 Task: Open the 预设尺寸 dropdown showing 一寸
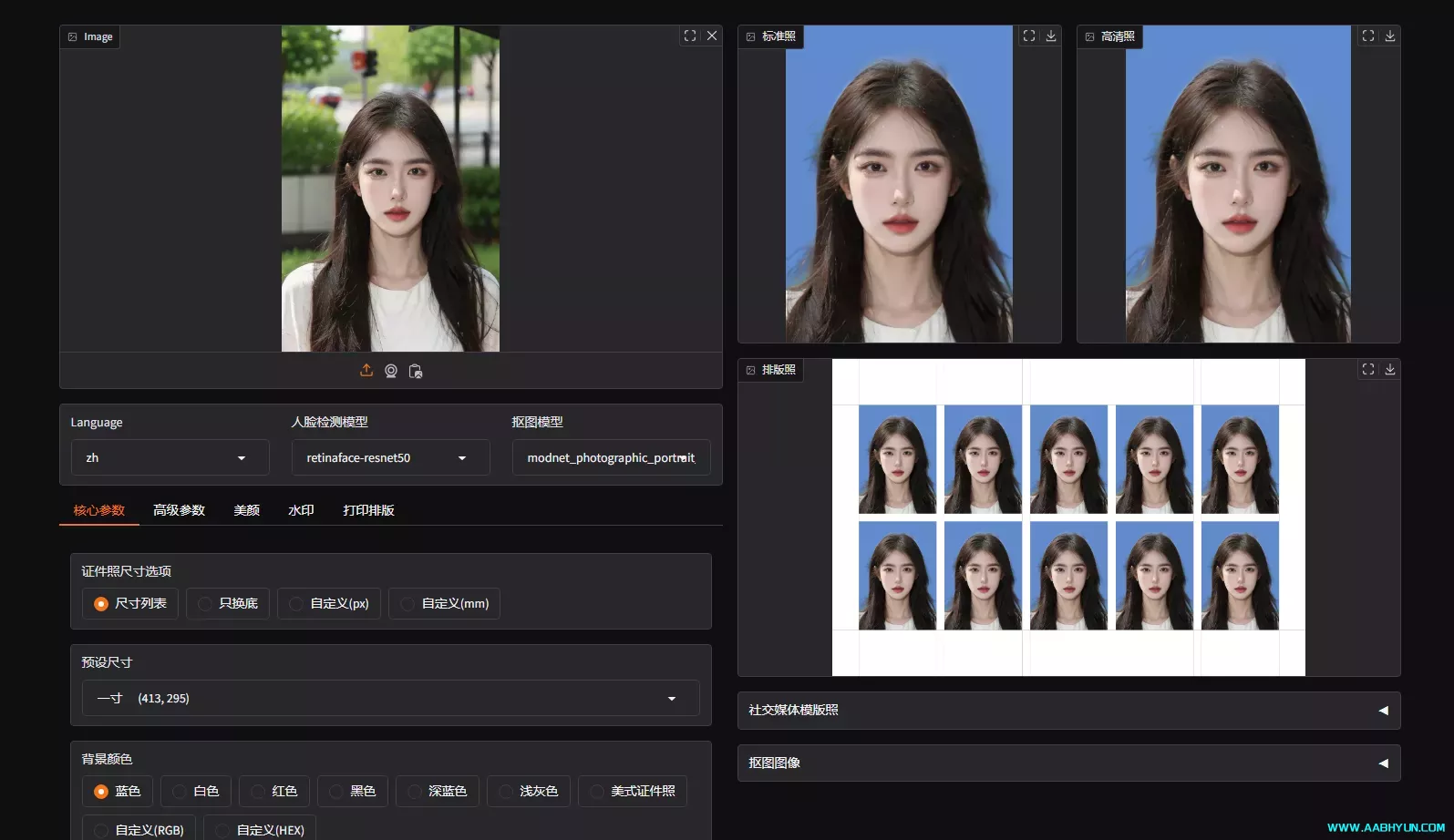click(x=391, y=698)
